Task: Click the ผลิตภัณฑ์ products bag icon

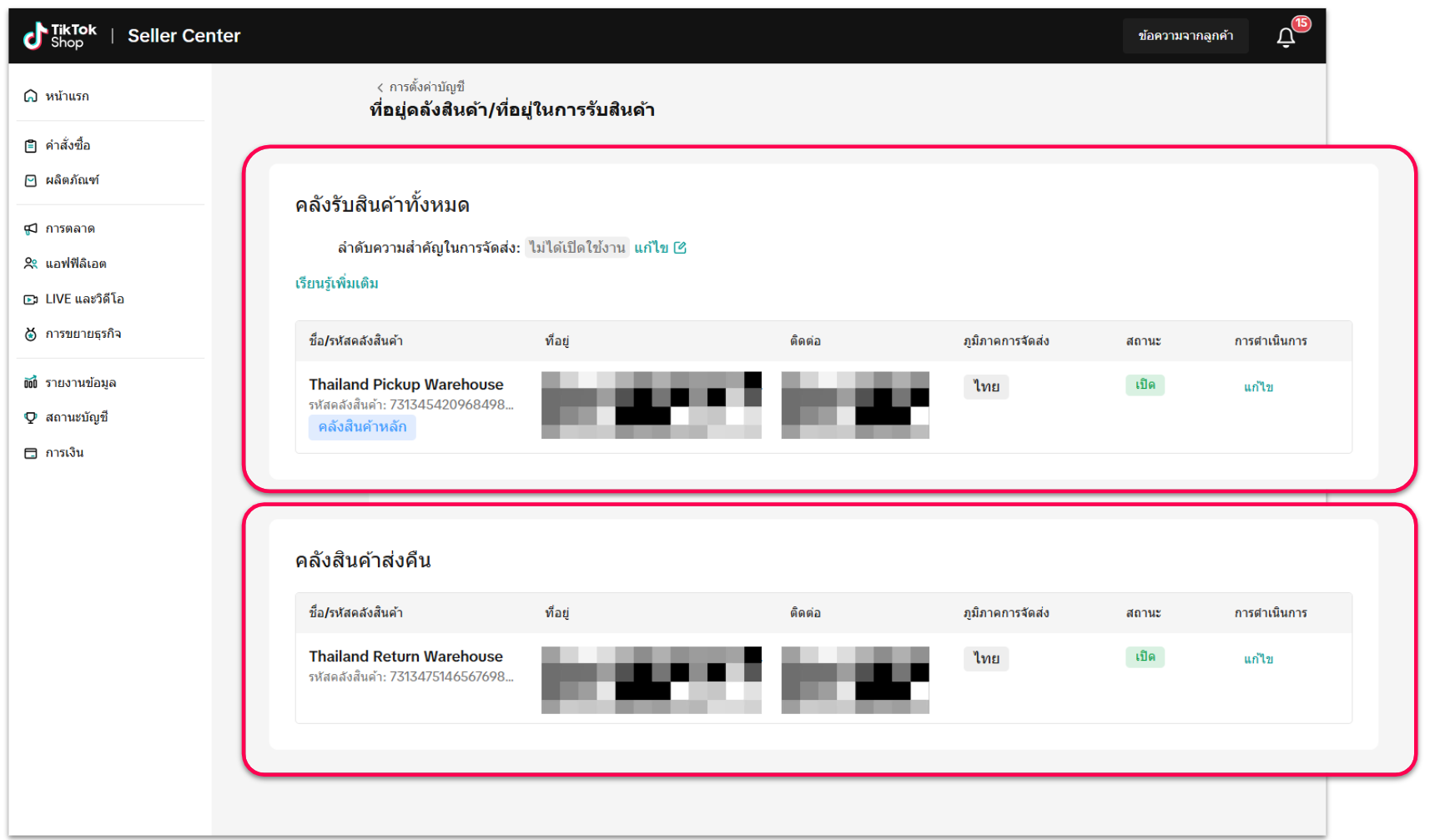Action: [x=31, y=180]
